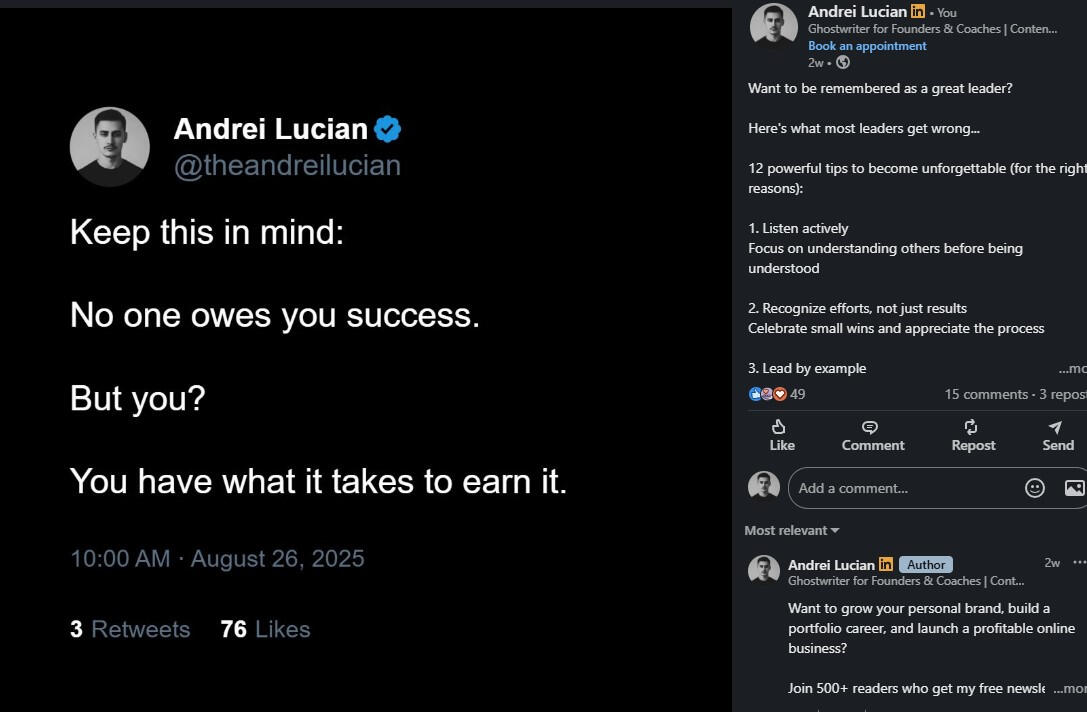
Task: Click the Like thumbs-up icon
Action: (779, 427)
